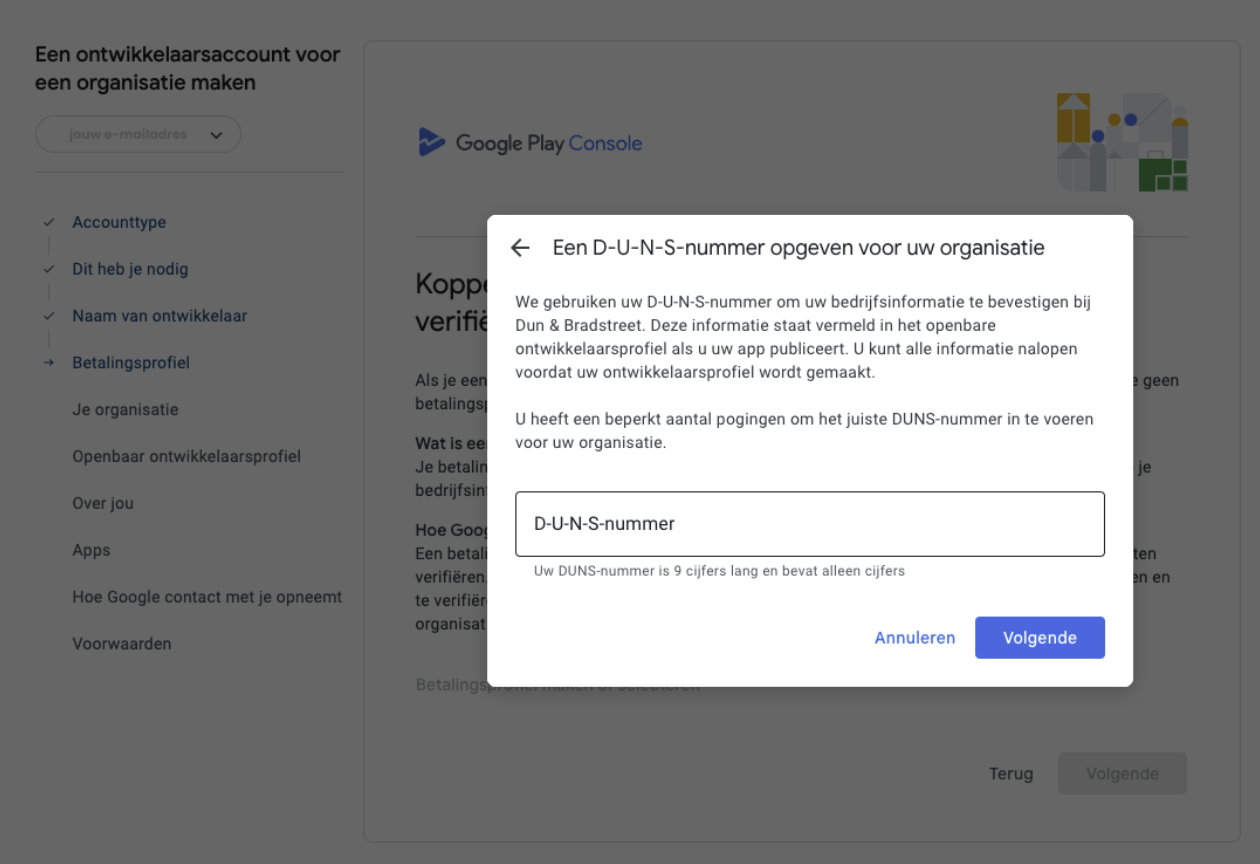Go to the Accounttype step
This screenshot has height=864, width=1260.
(x=119, y=222)
